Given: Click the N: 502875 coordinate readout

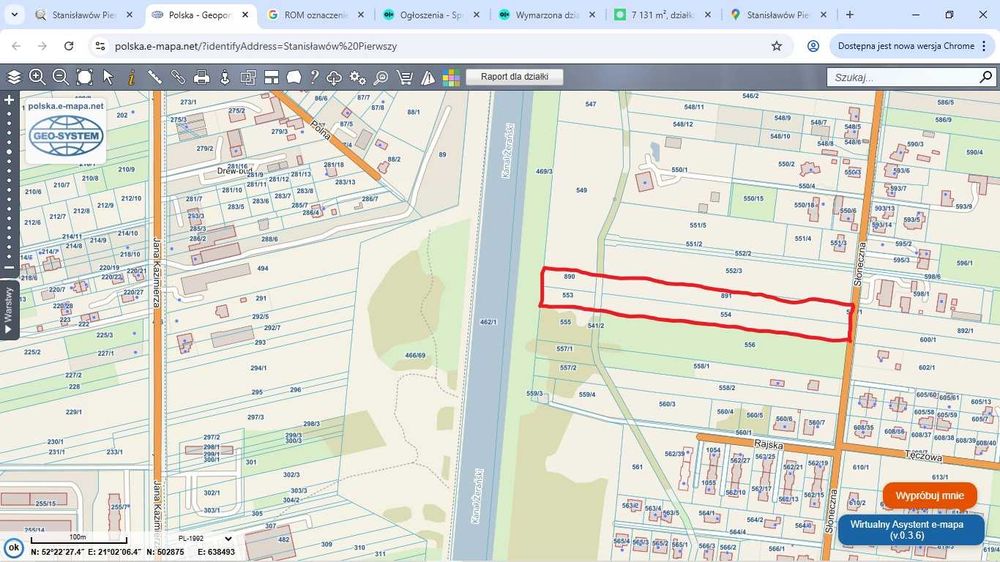Looking at the screenshot, I should 165,552.
